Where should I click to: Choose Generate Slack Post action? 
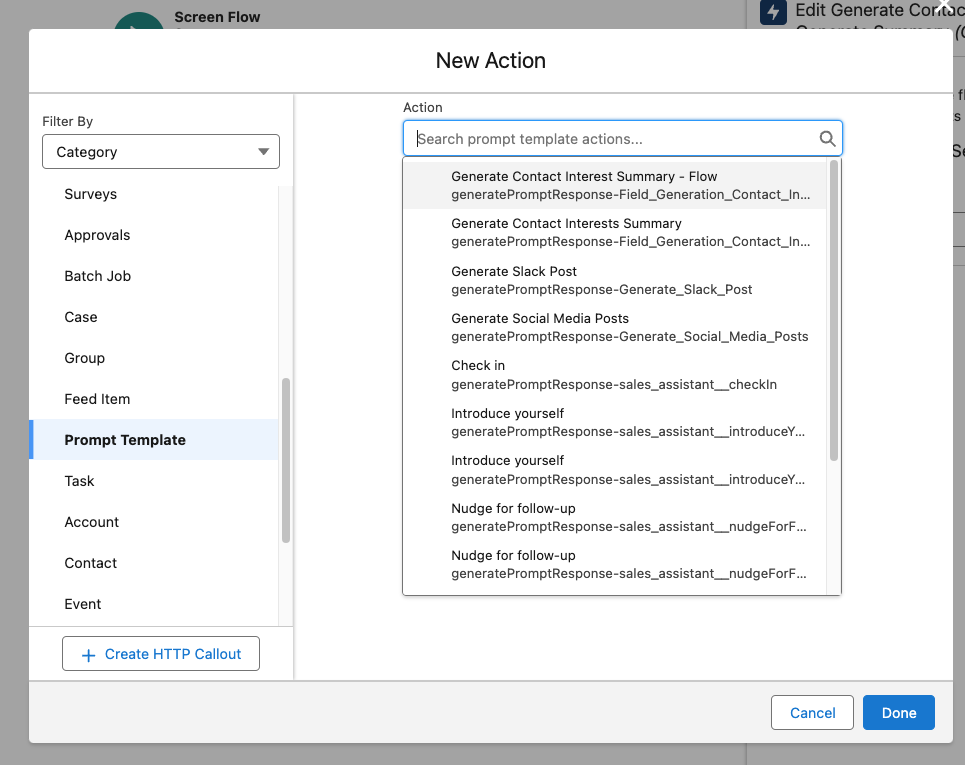coord(614,280)
